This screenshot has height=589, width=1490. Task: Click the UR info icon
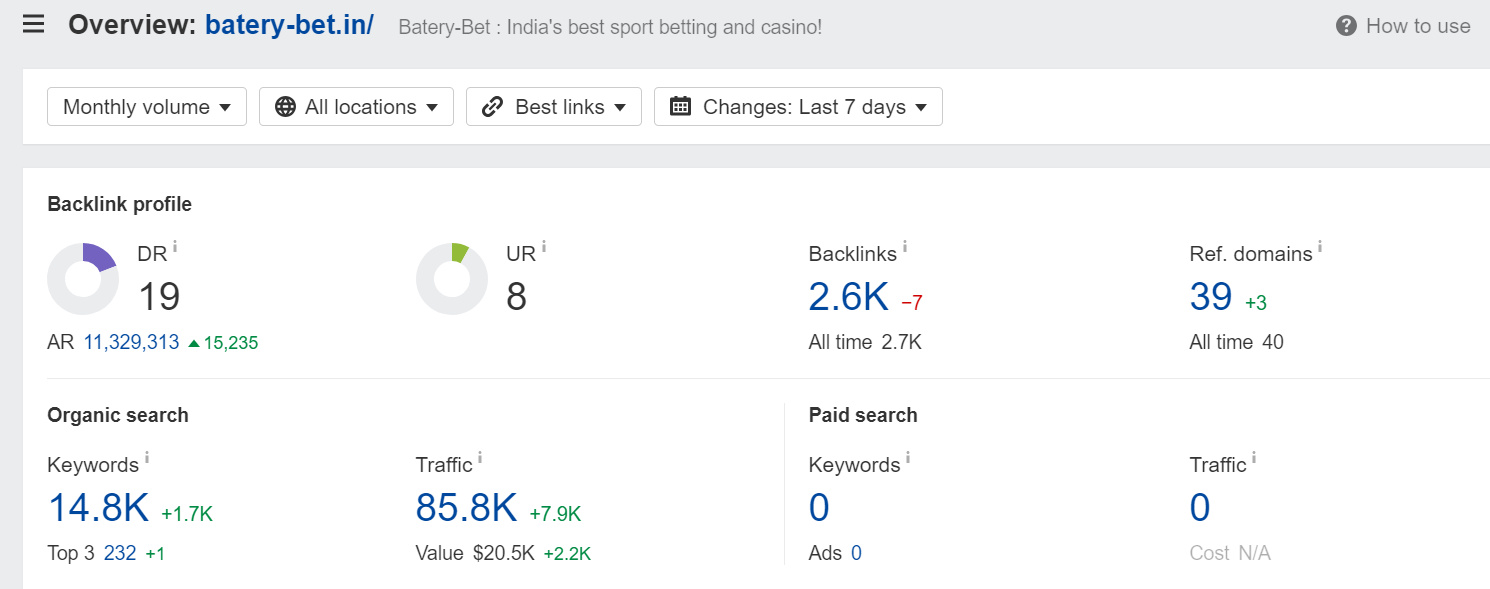(544, 246)
